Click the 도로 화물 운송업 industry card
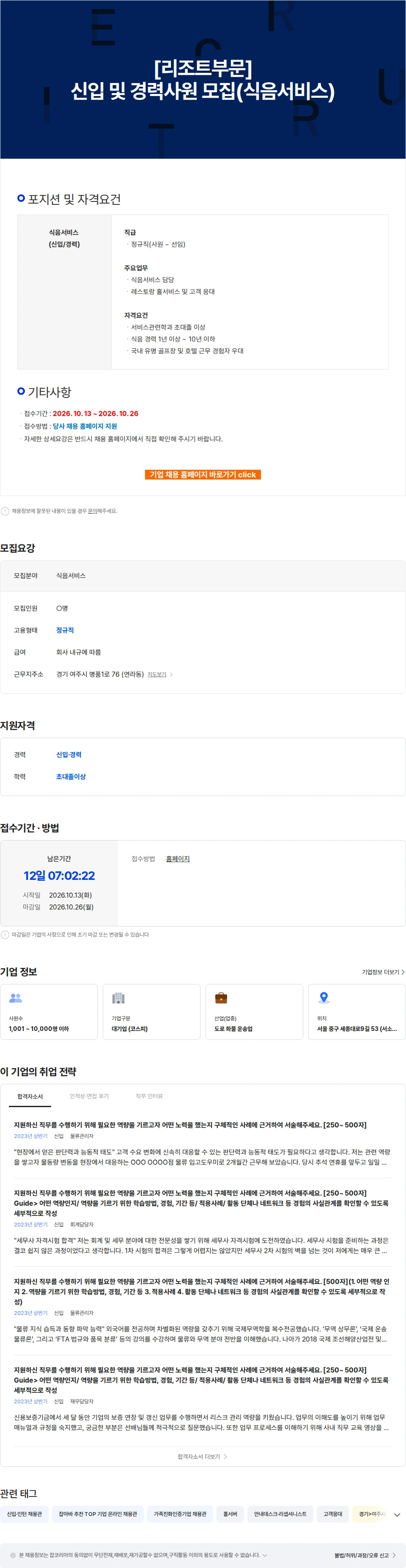Image resolution: width=406 pixels, height=1568 pixels. point(255,1011)
